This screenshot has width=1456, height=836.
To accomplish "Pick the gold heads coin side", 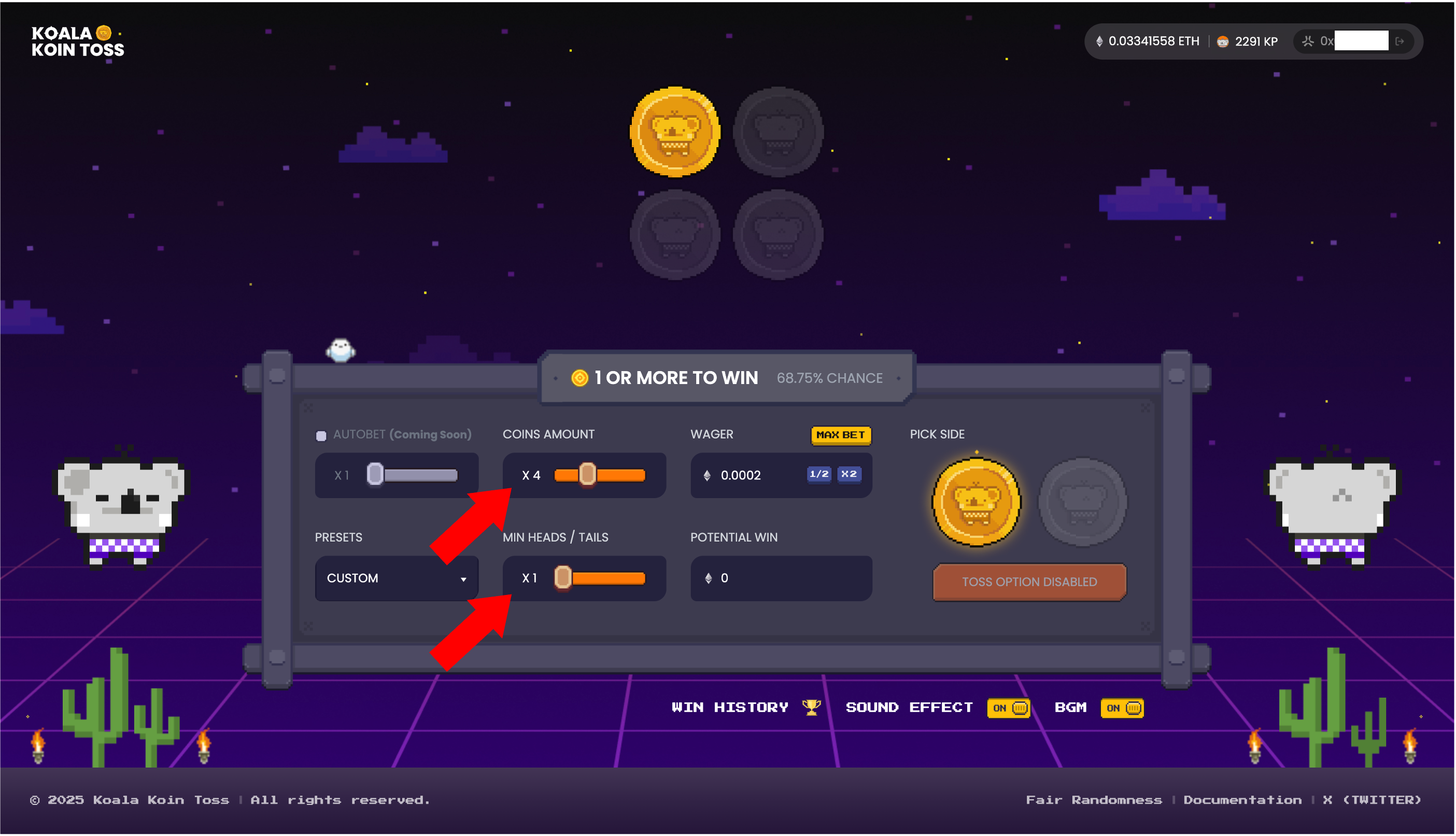I will (976, 502).
